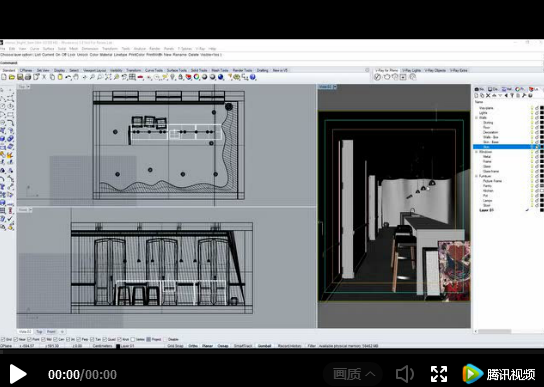
Task: Toggle SmartTrack in status bar
Action: [x=243, y=346]
